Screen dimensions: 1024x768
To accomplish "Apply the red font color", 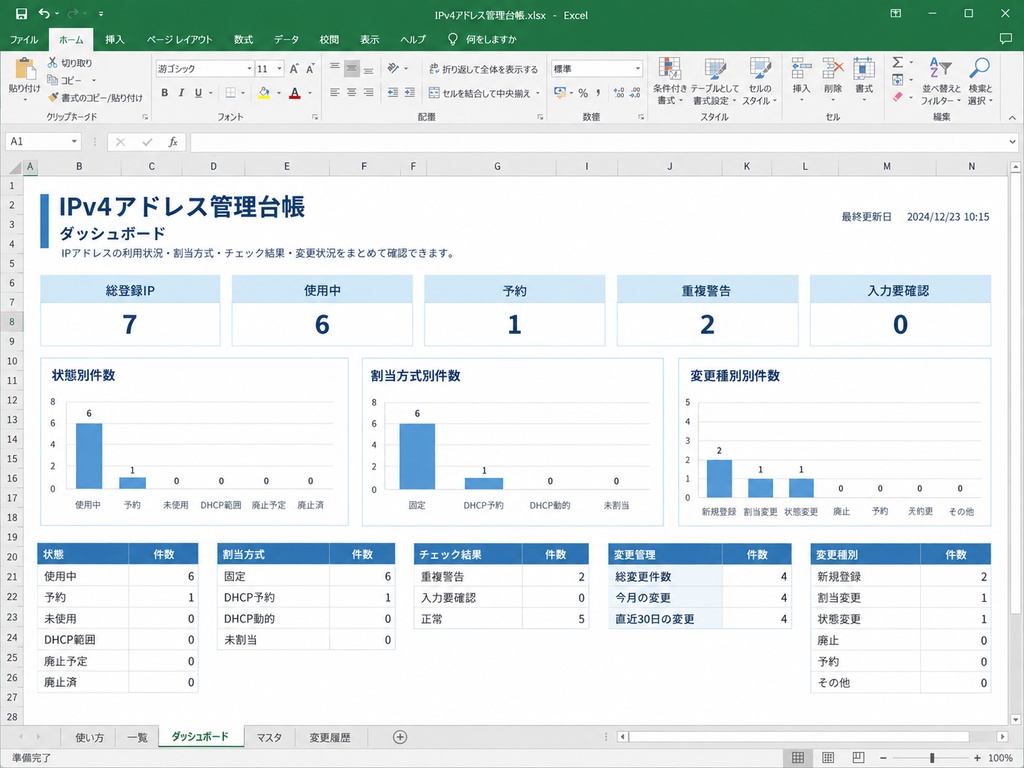I will pyautogui.click(x=295, y=93).
